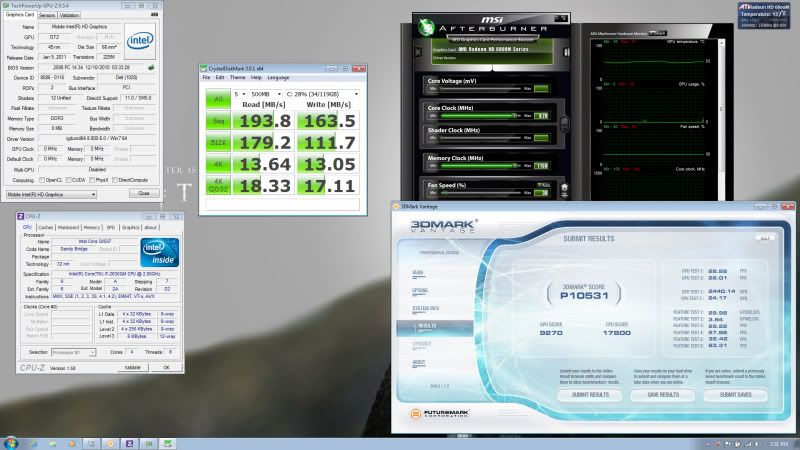Viewport: 800px width, 450px height.
Task: Switch to the Sensors tab in GPU-Z
Action: click(x=47, y=15)
